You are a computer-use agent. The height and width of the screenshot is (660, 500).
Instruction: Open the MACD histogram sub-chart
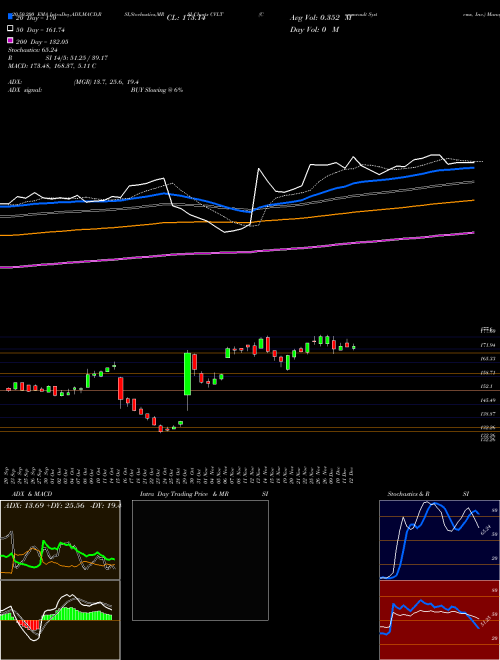(x=60, y=620)
